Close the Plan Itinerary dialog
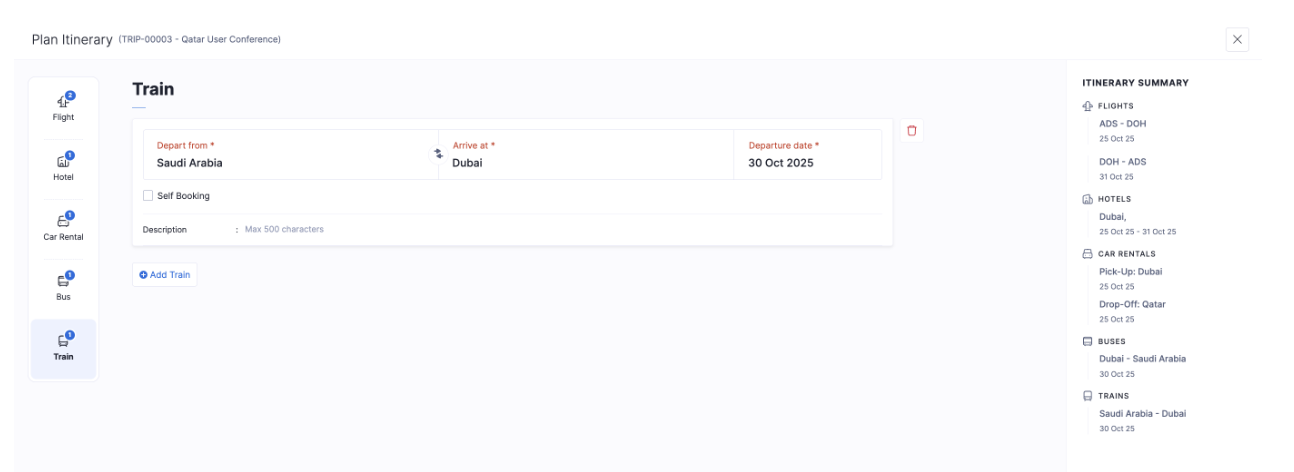The image size is (1294, 472). 1237,39
